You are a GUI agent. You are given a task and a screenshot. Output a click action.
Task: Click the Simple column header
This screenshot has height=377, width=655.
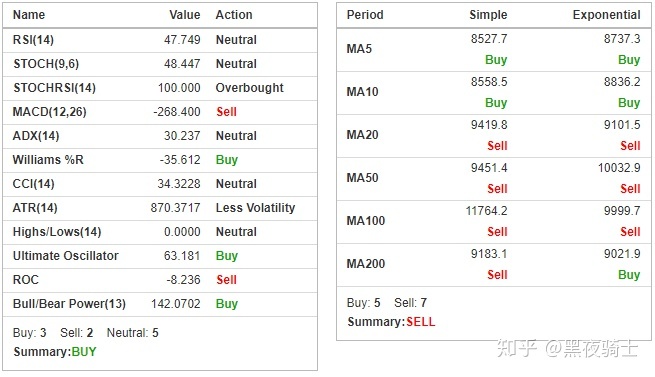click(488, 15)
